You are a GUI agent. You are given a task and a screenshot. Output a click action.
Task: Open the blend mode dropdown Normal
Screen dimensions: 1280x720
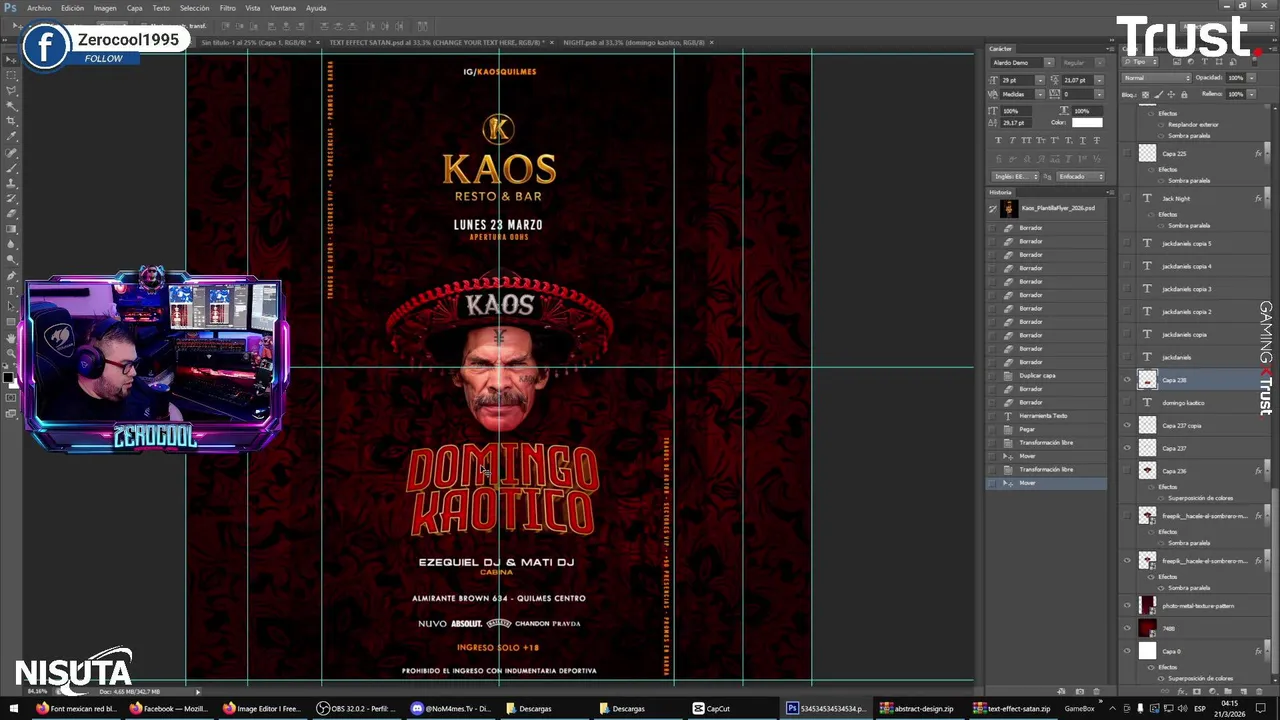pos(1157,78)
